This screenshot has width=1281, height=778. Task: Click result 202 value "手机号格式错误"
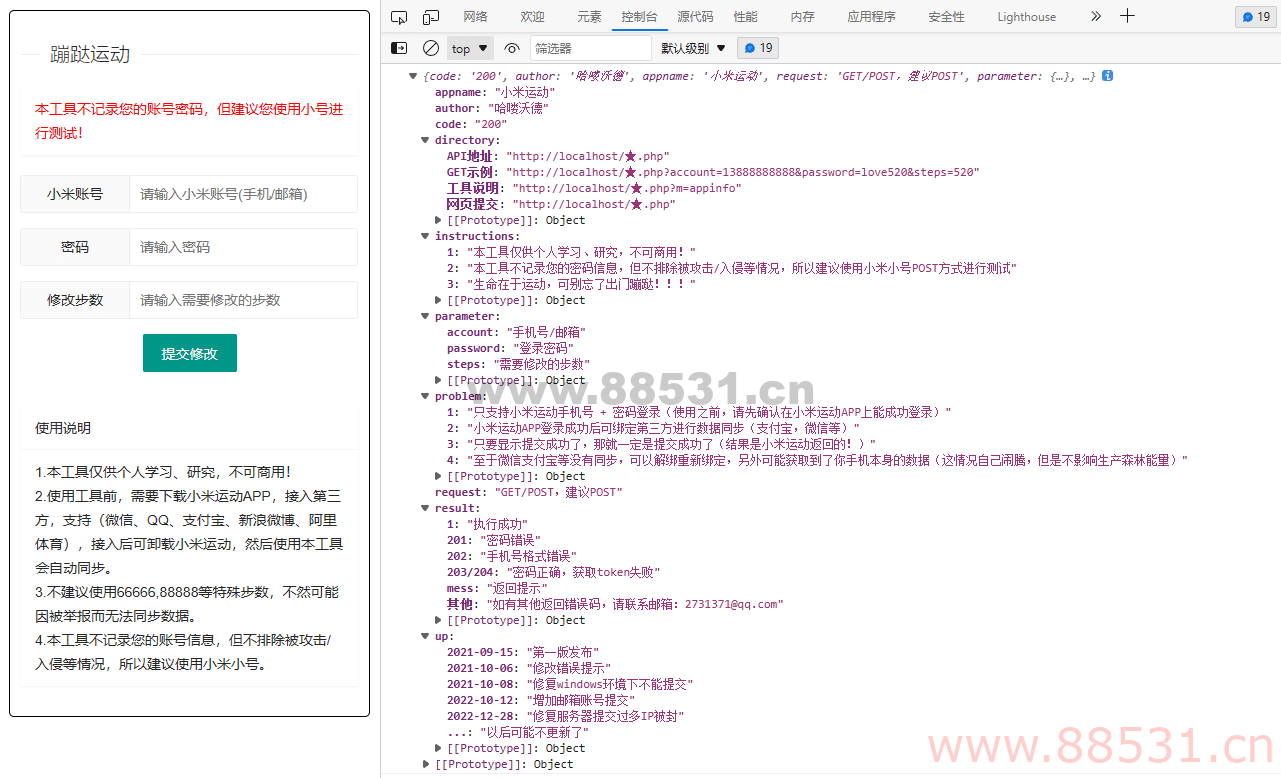pos(528,556)
